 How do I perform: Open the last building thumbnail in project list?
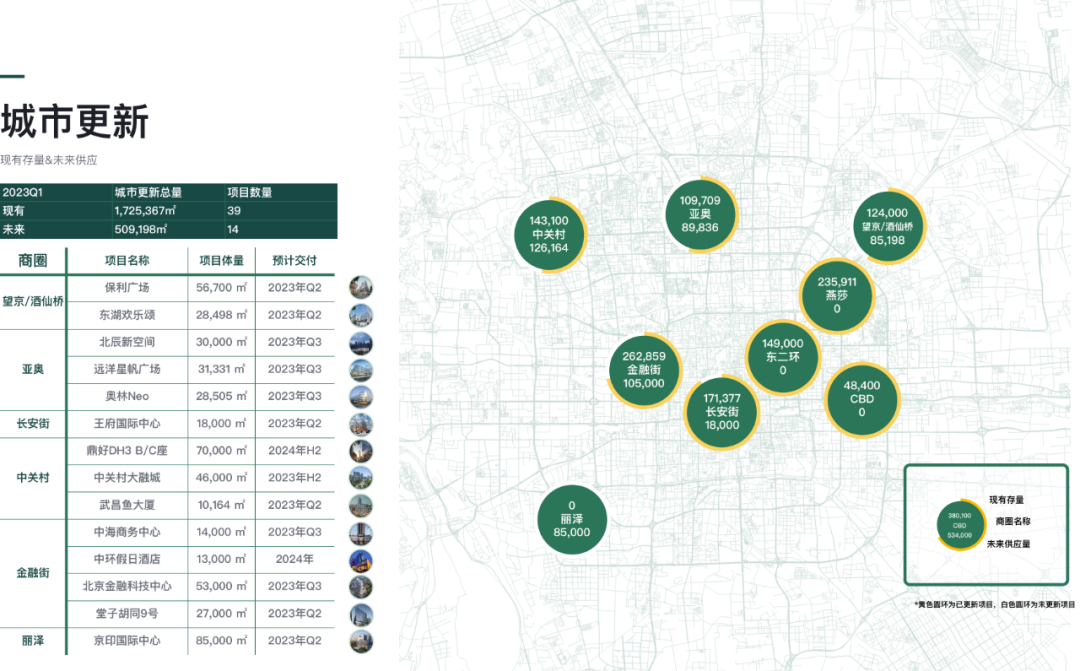[x=360, y=641]
